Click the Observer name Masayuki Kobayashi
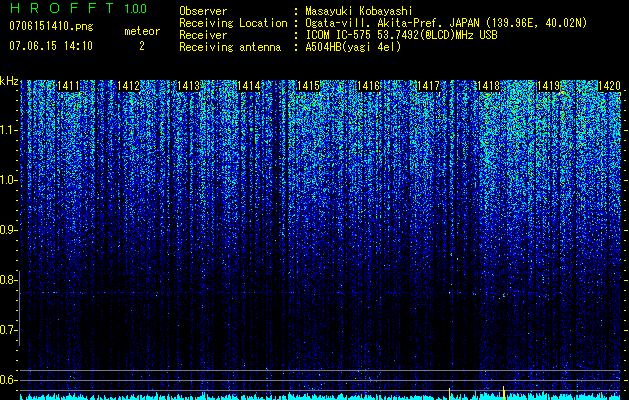The height and width of the screenshot is (400, 629). click(359, 11)
